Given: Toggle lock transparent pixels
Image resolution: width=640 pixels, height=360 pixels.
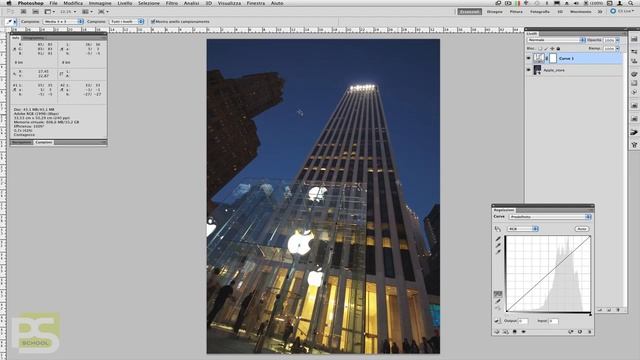Looking at the screenshot, I should click(x=540, y=49).
